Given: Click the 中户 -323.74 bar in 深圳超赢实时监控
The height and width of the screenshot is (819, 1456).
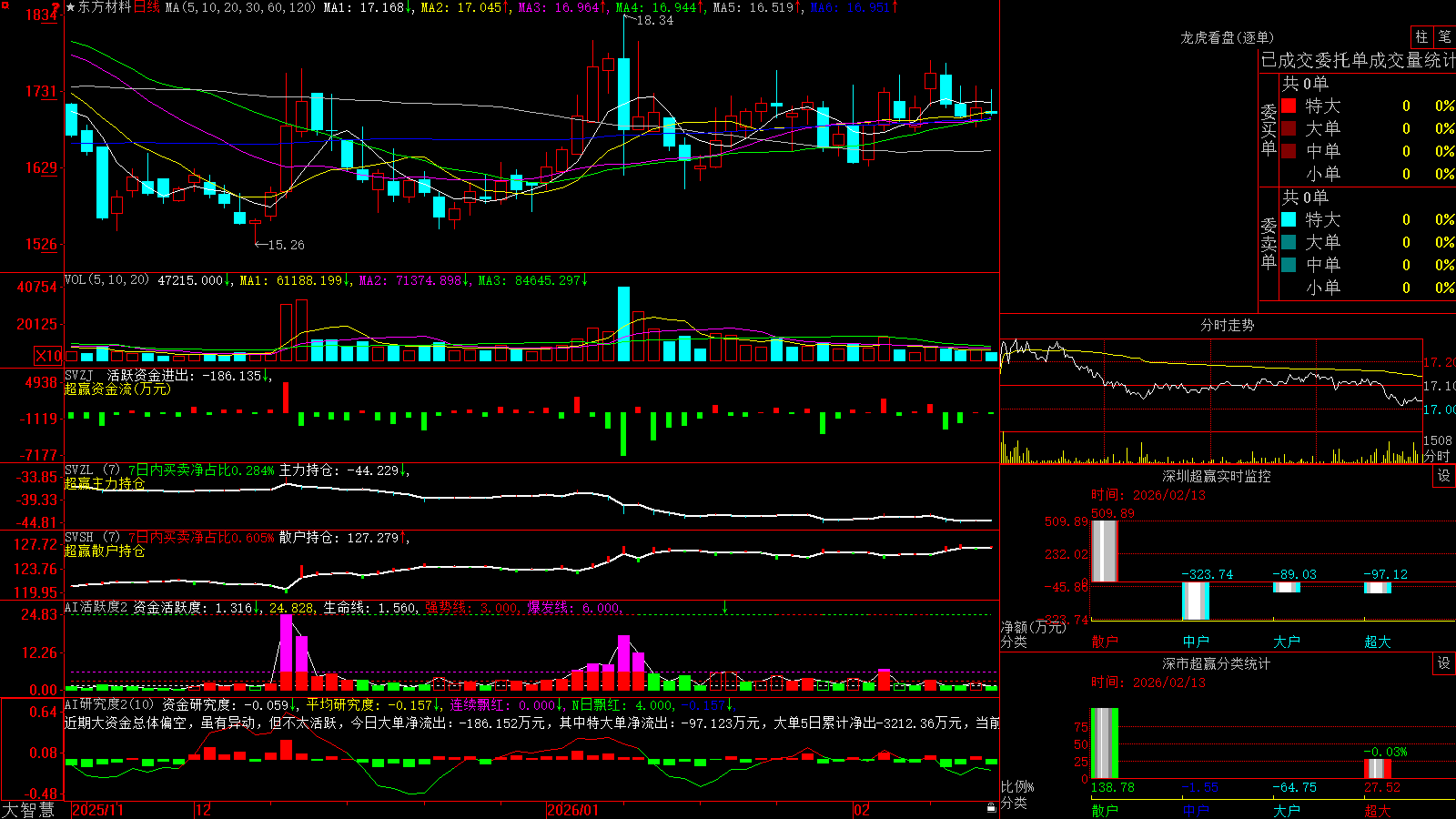Looking at the screenshot, I should [1196, 601].
